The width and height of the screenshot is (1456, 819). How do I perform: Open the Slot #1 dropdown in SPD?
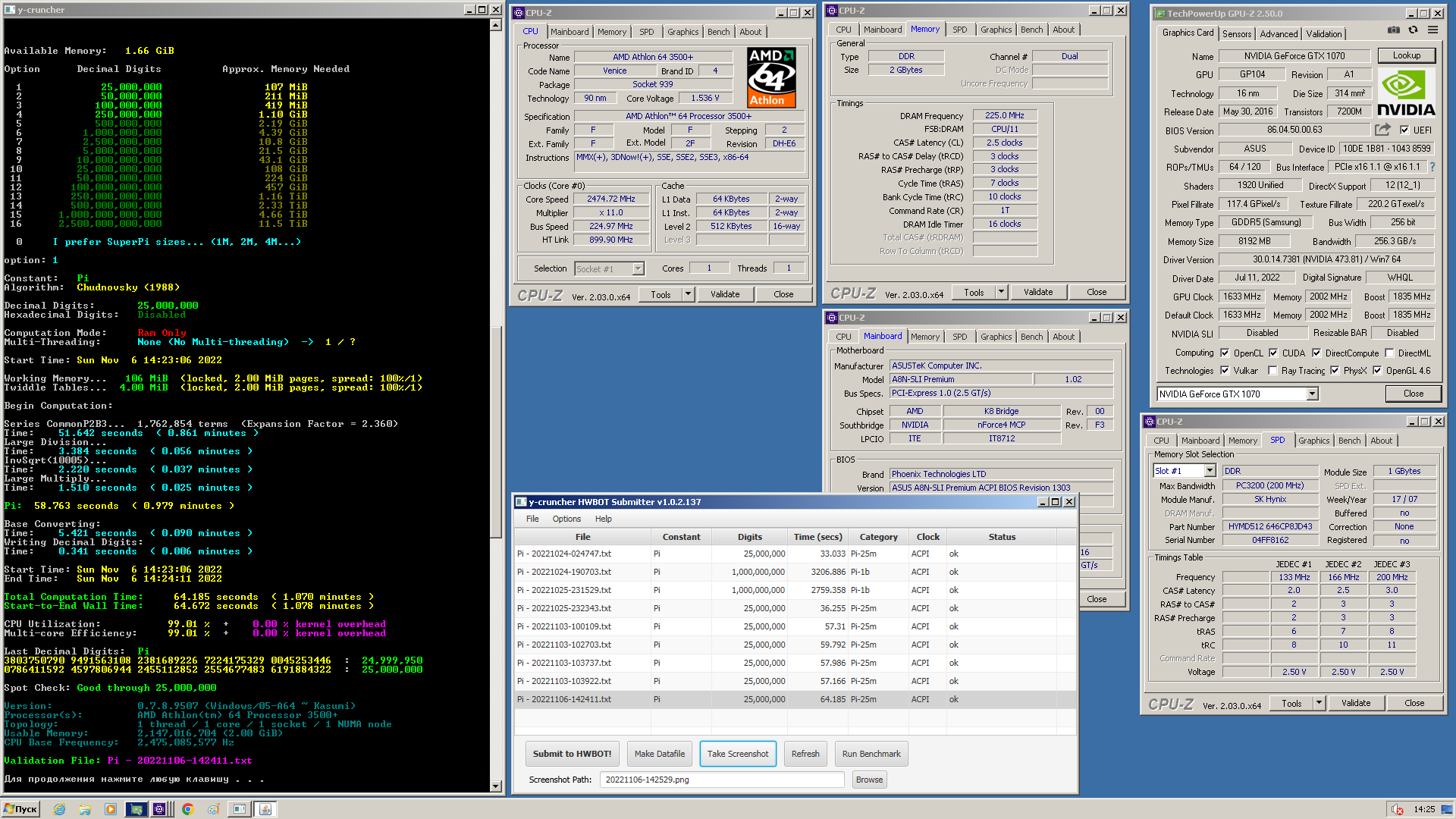point(1210,471)
